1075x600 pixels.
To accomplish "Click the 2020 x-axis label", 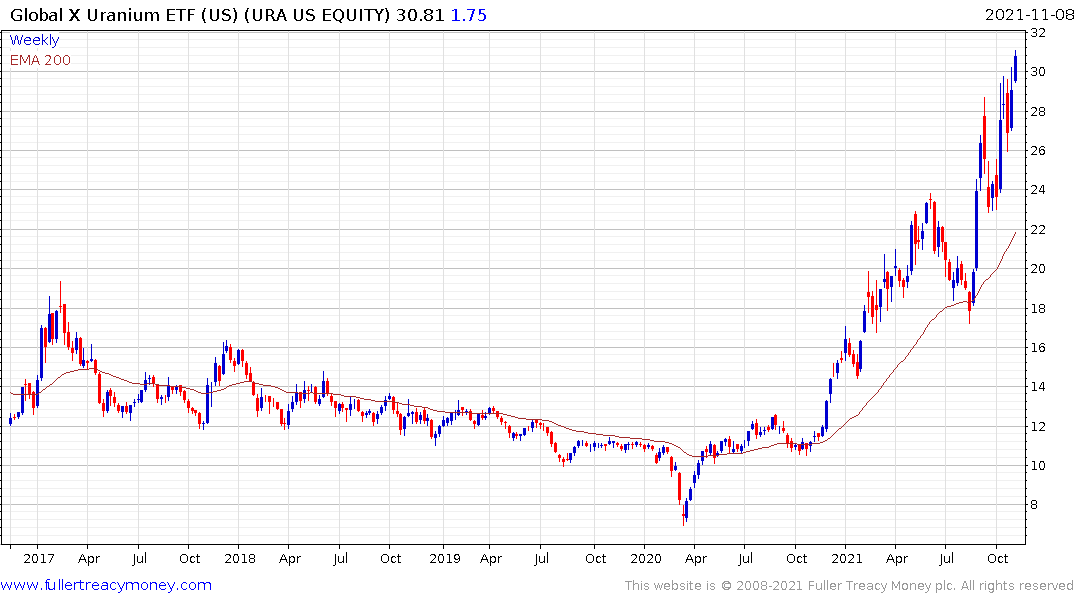I will point(646,559).
